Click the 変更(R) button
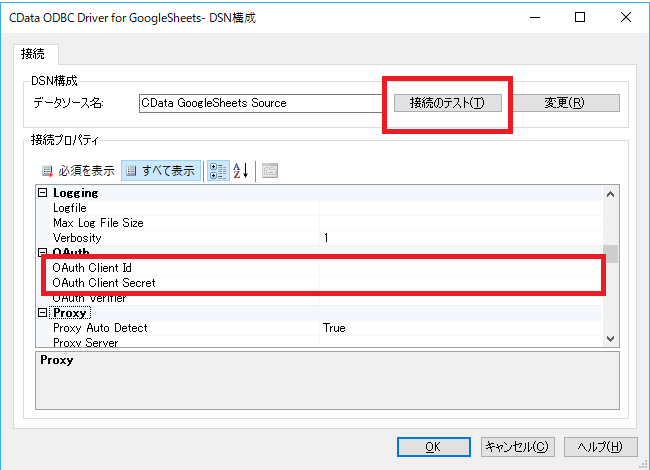This screenshot has height=470, width=650. [564, 103]
